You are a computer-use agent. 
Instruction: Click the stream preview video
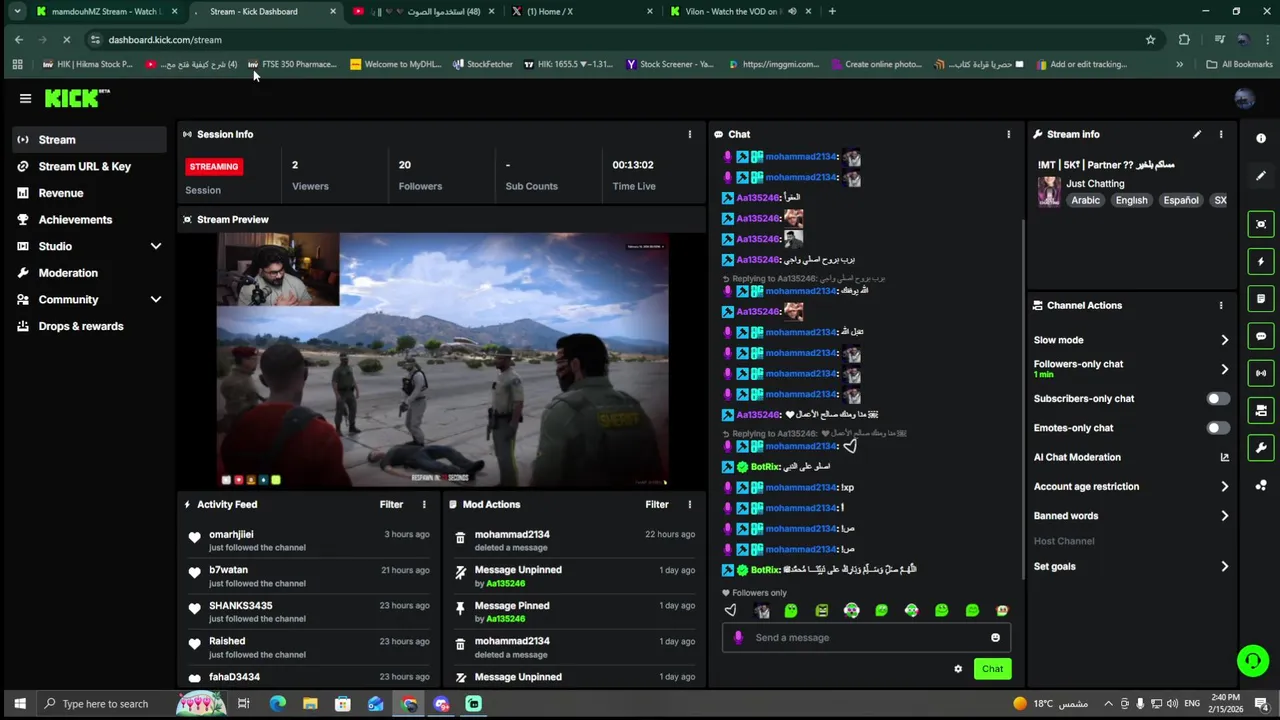[443, 360]
